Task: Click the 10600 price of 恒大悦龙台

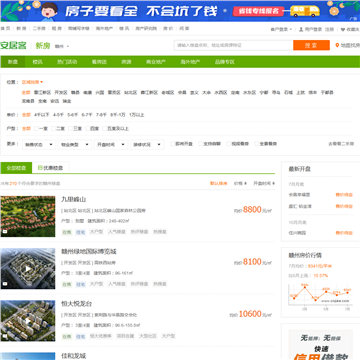Action: click(x=250, y=314)
